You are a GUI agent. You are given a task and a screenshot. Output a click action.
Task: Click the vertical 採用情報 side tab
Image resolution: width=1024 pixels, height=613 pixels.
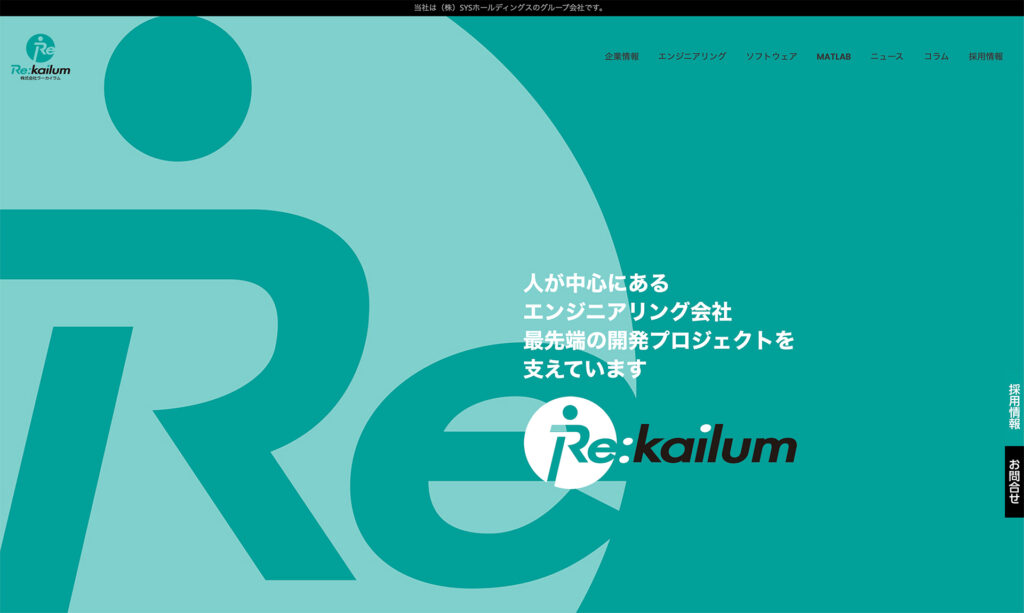(x=1014, y=407)
